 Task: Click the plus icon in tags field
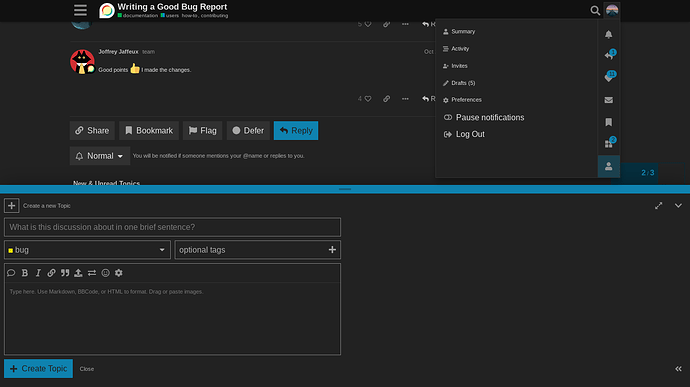click(332, 250)
